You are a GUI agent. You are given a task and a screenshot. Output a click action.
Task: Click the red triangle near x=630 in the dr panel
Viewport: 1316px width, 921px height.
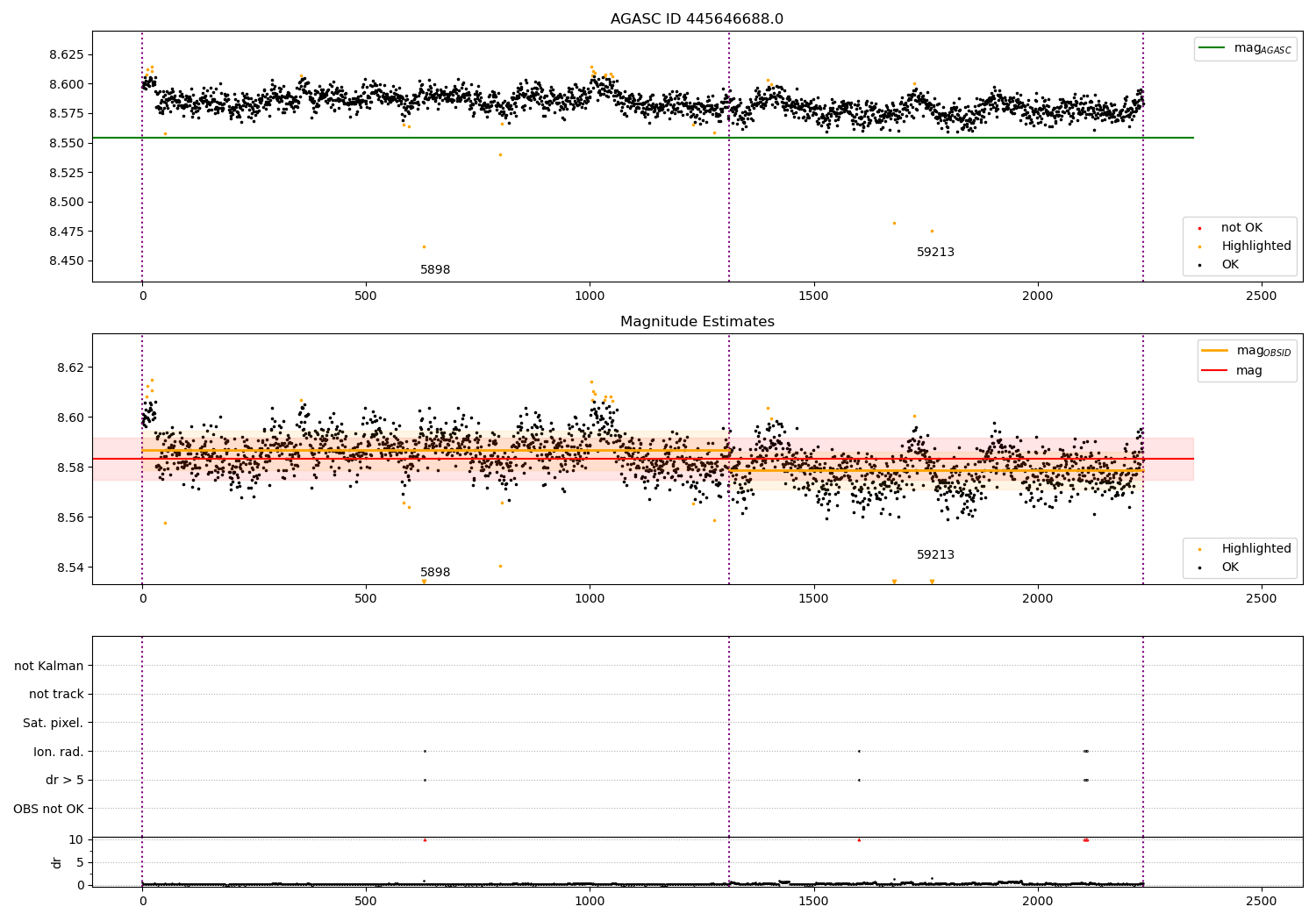tap(425, 839)
